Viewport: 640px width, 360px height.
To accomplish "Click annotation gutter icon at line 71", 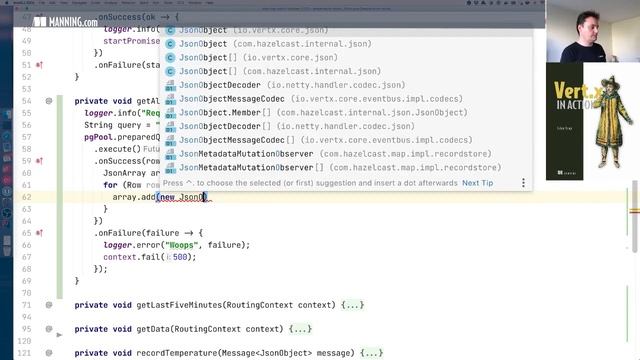I will pyautogui.click(x=49, y=305).
